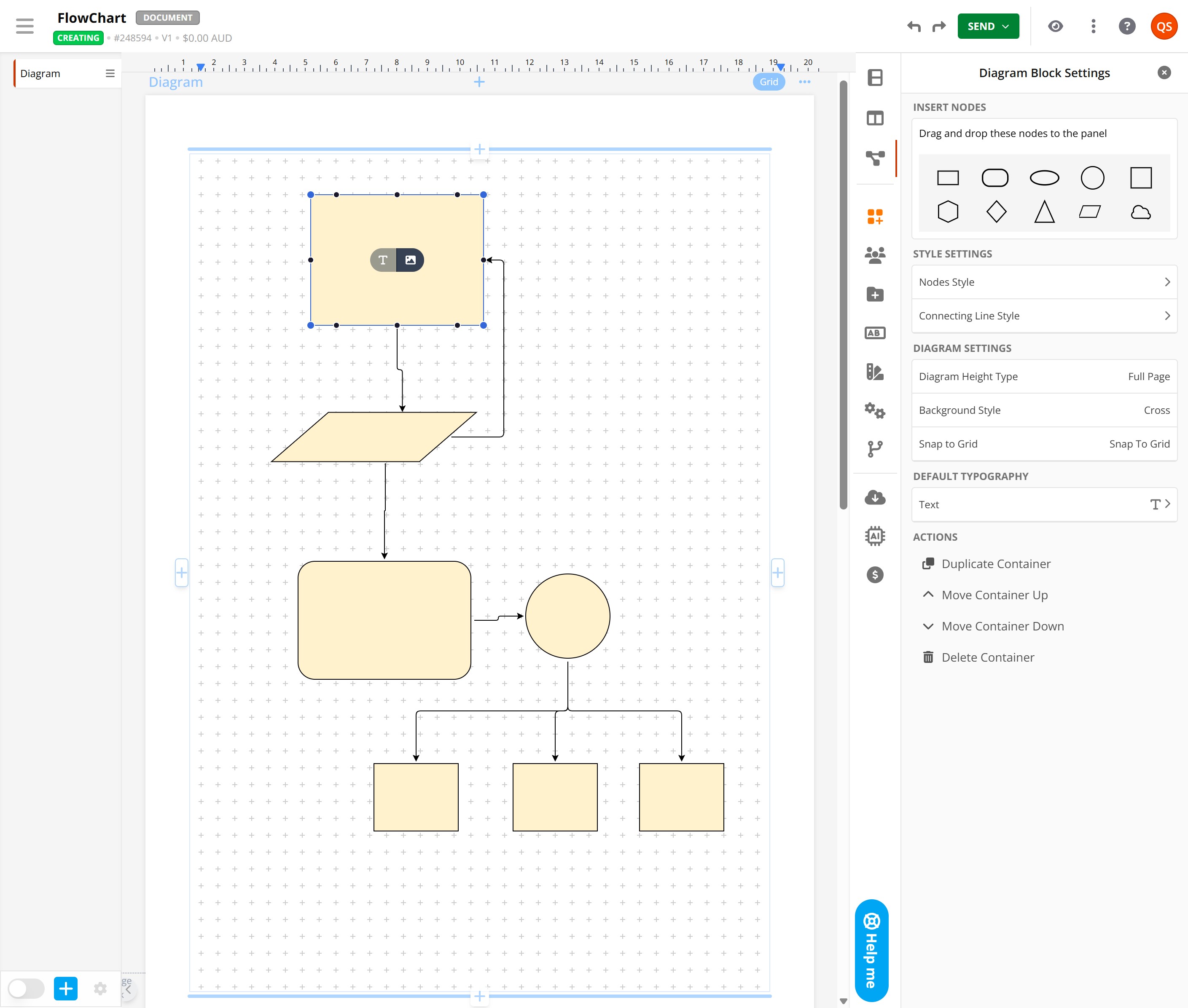
Task: Open the diagram block sidebar icon
Action: click(875, 158)
